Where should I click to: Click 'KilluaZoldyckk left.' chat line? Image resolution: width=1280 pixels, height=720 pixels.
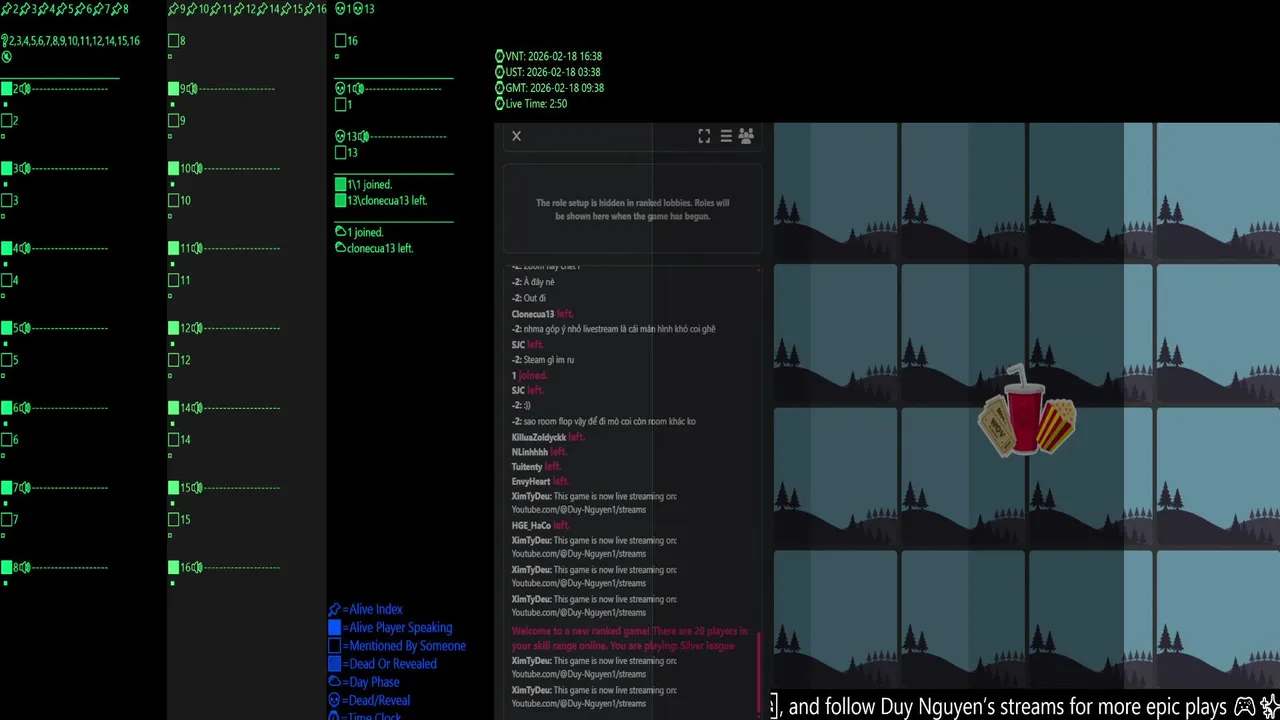click(x=548, y=437)
